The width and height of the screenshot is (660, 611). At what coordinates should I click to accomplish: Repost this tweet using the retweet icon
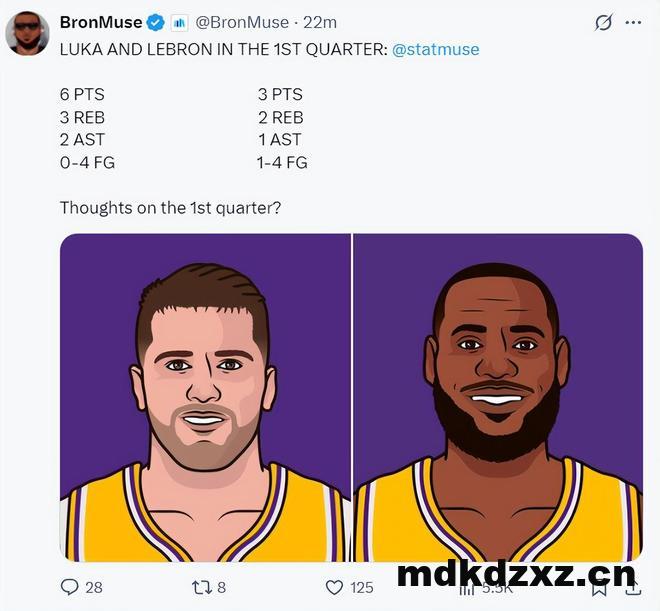[x=200, y=587]
